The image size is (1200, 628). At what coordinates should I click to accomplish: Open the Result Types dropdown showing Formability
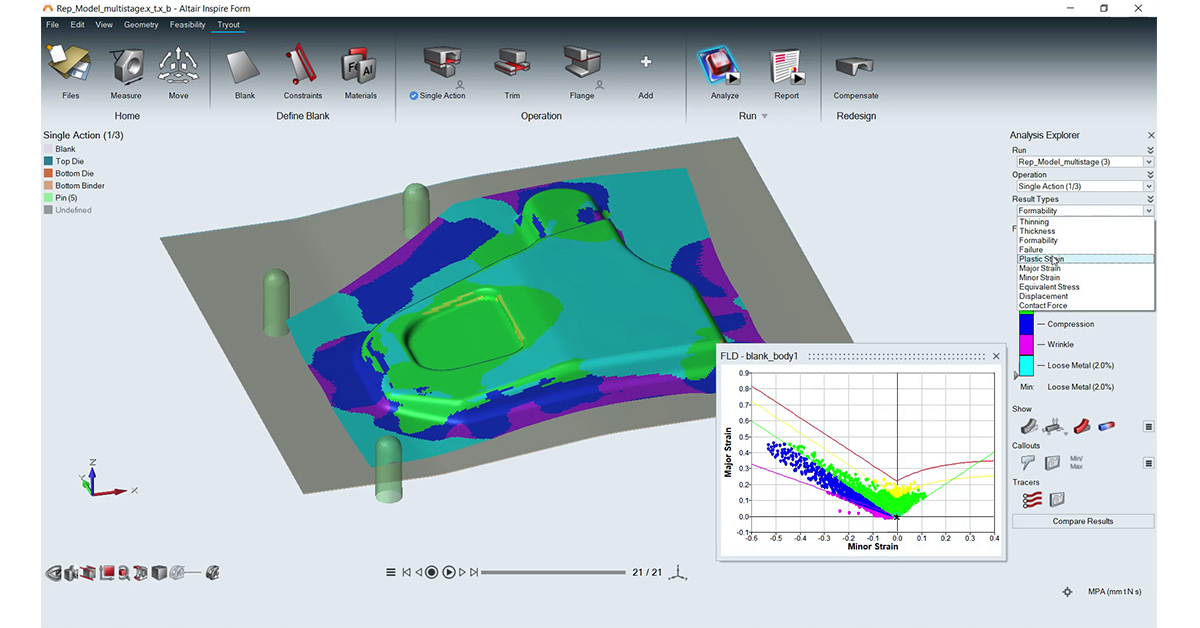[1084, 211]
